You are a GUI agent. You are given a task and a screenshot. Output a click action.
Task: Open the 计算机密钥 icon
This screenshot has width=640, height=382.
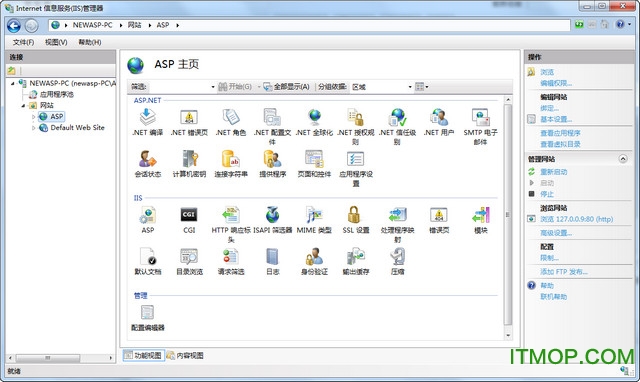[x=190, y=158]
